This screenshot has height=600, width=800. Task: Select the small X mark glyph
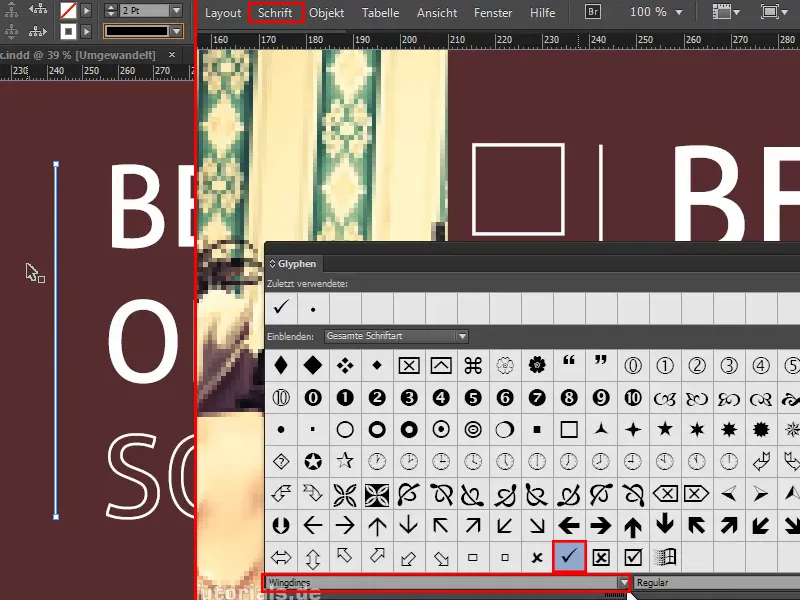[x=537, y=557]
